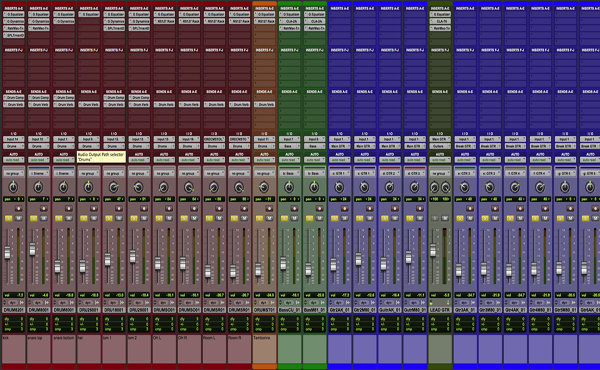600x370 pixels.
Task: Open the SPL insert on the kick track
Action: point(14,35)
